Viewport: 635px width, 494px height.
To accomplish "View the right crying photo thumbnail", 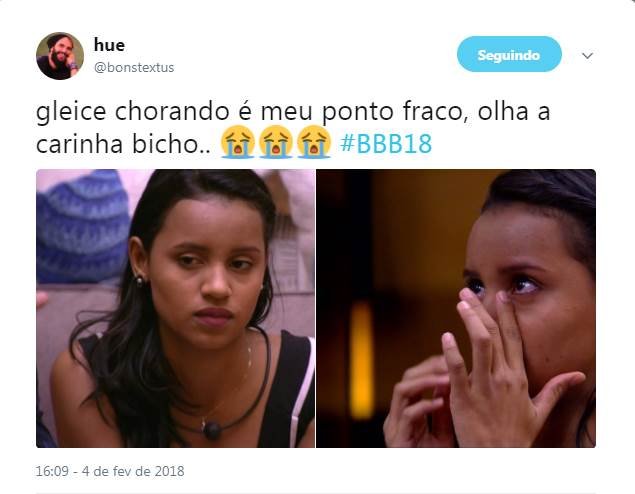I will pyautogui.click(x=456, y=308).
